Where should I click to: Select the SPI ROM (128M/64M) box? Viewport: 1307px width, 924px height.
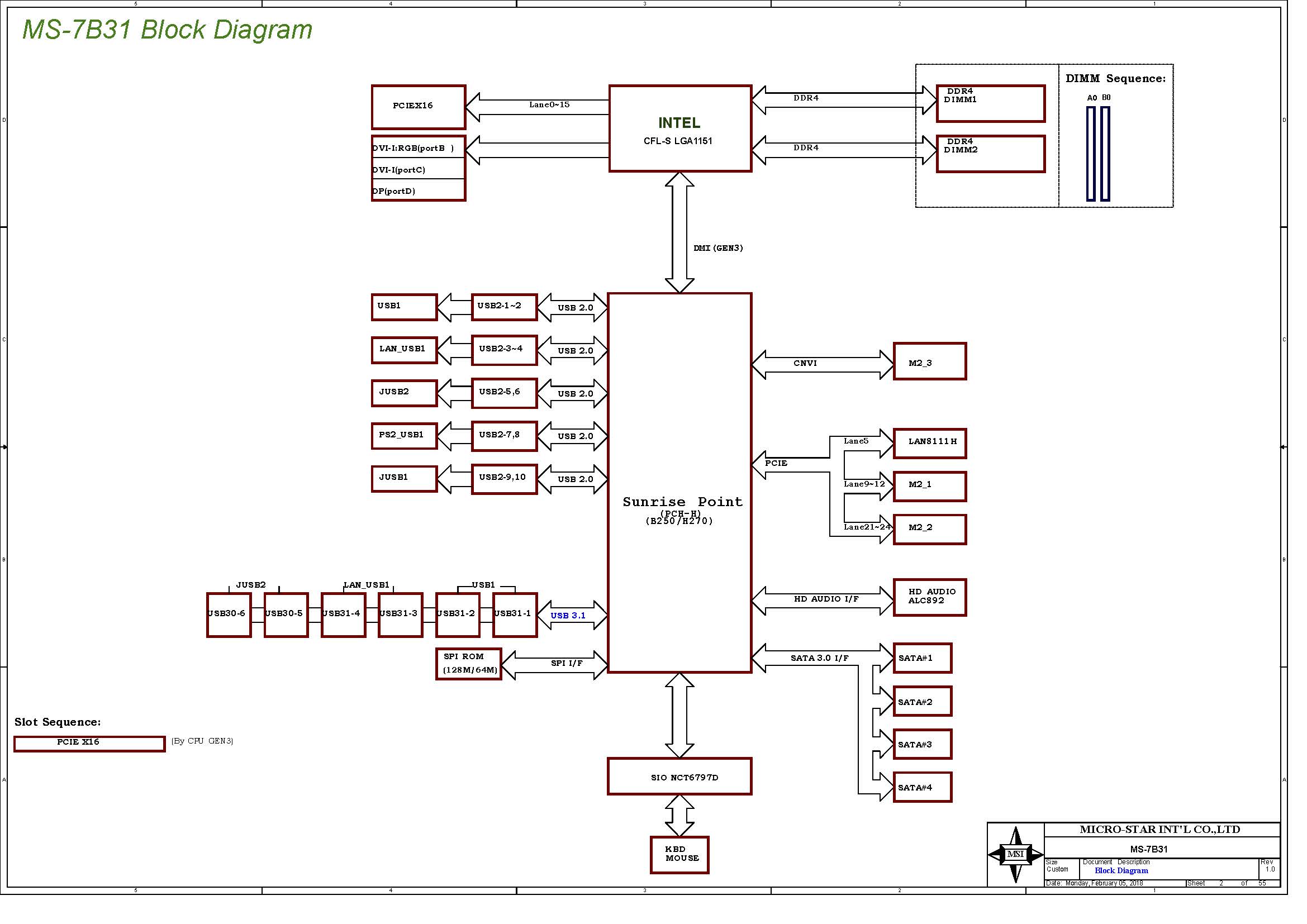[468, 664]
